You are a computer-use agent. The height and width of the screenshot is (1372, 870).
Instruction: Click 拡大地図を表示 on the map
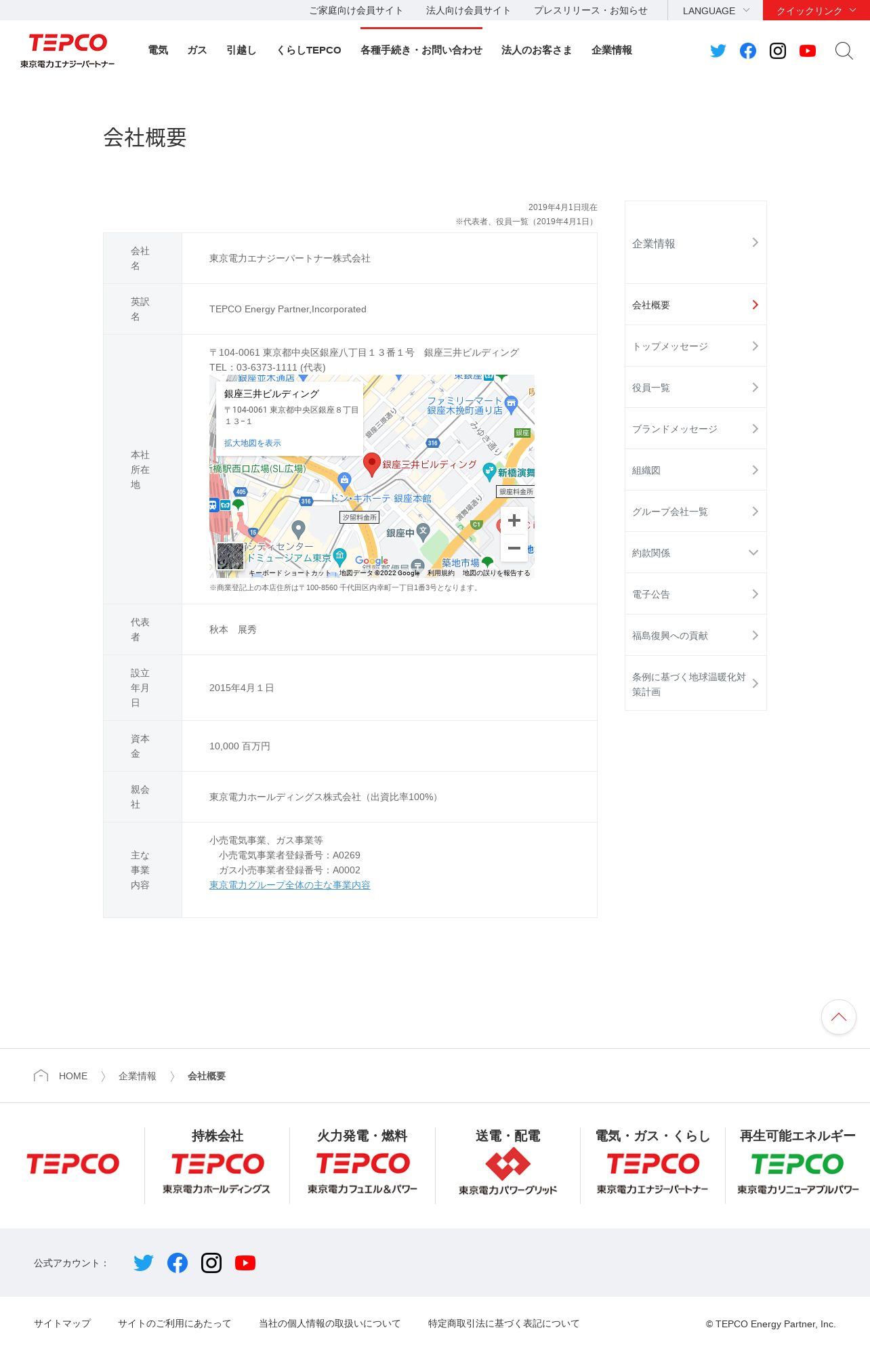pos(253,443)
